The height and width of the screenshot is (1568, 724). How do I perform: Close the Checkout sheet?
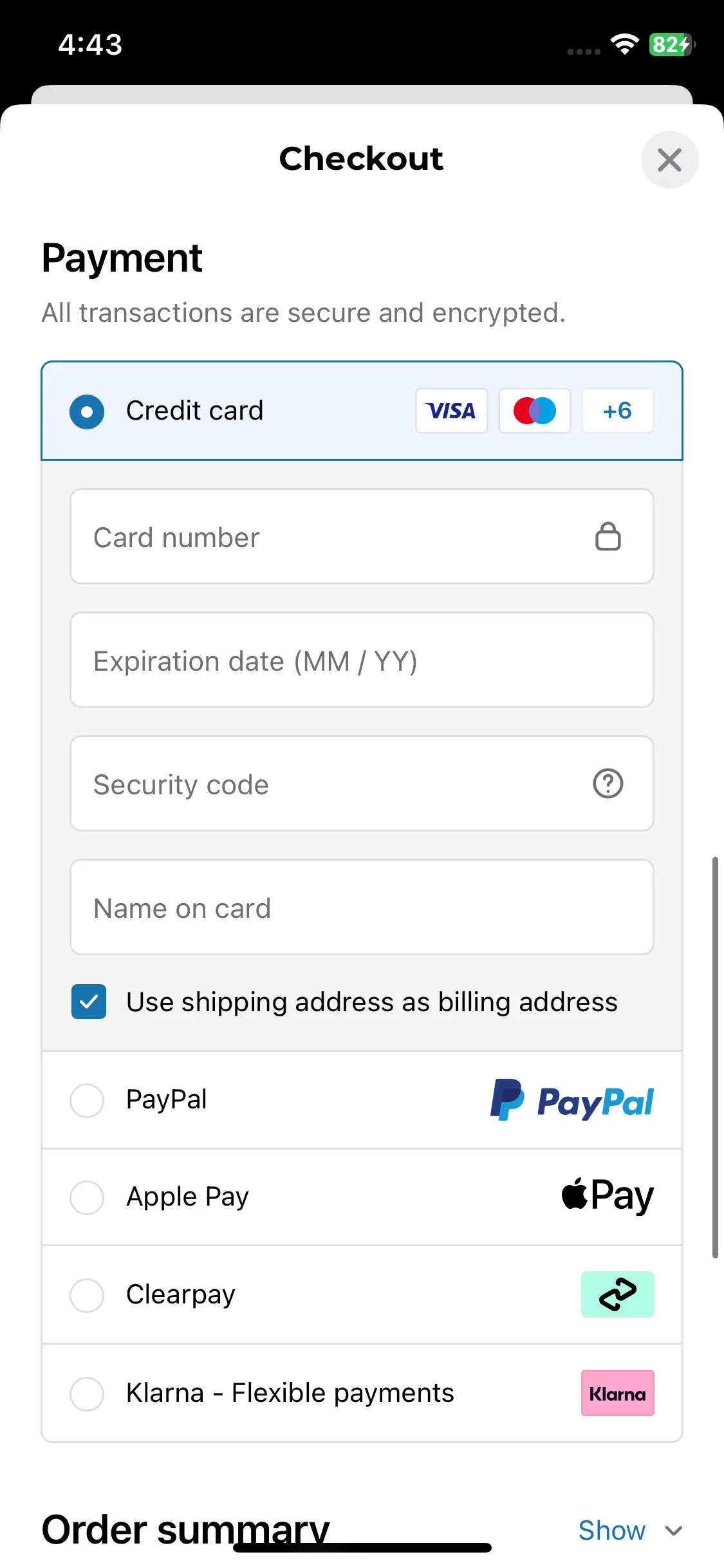[670, 160]
